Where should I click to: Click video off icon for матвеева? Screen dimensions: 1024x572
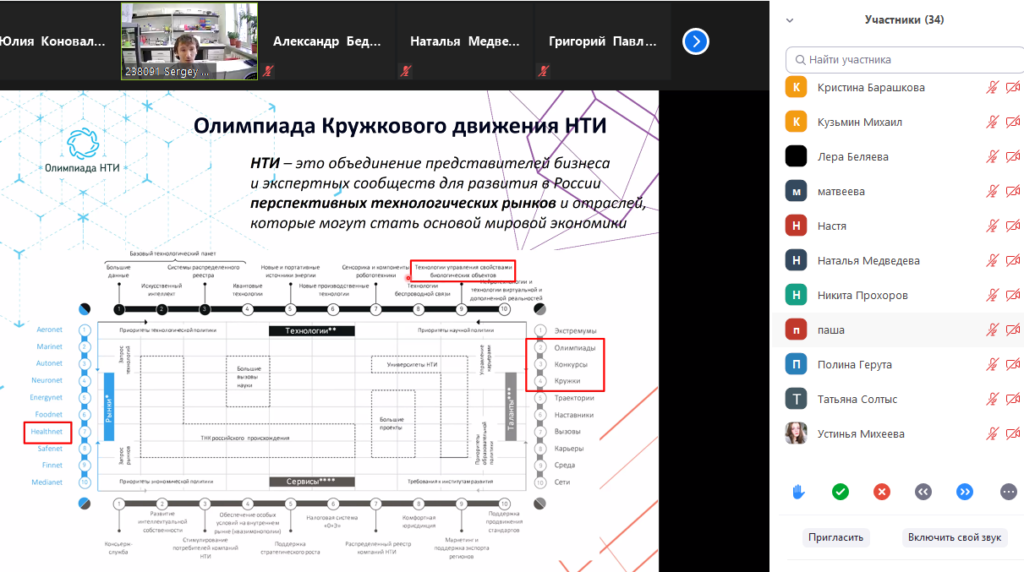(x=1013, y=191)
